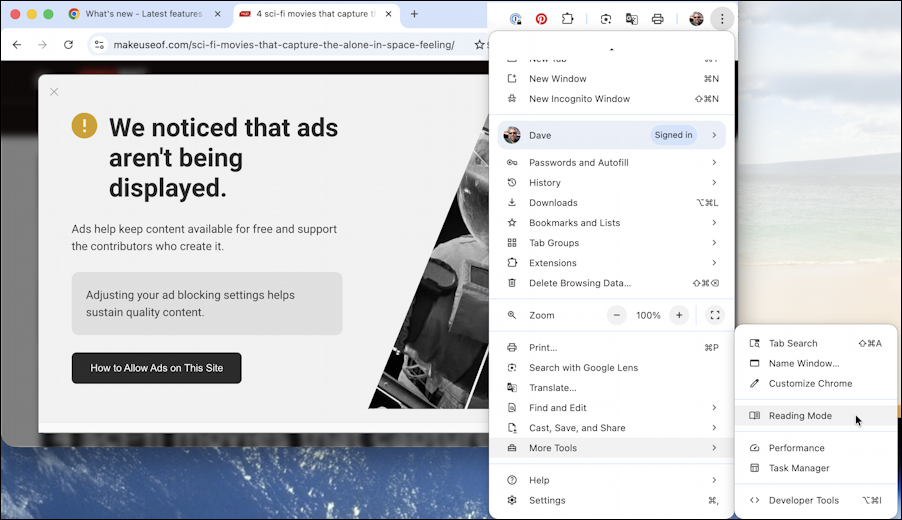Image resolution: width=902 pixels, height=520 pixels.
Task: Click the site information icon in address bar
Action: tap(99, 44)
